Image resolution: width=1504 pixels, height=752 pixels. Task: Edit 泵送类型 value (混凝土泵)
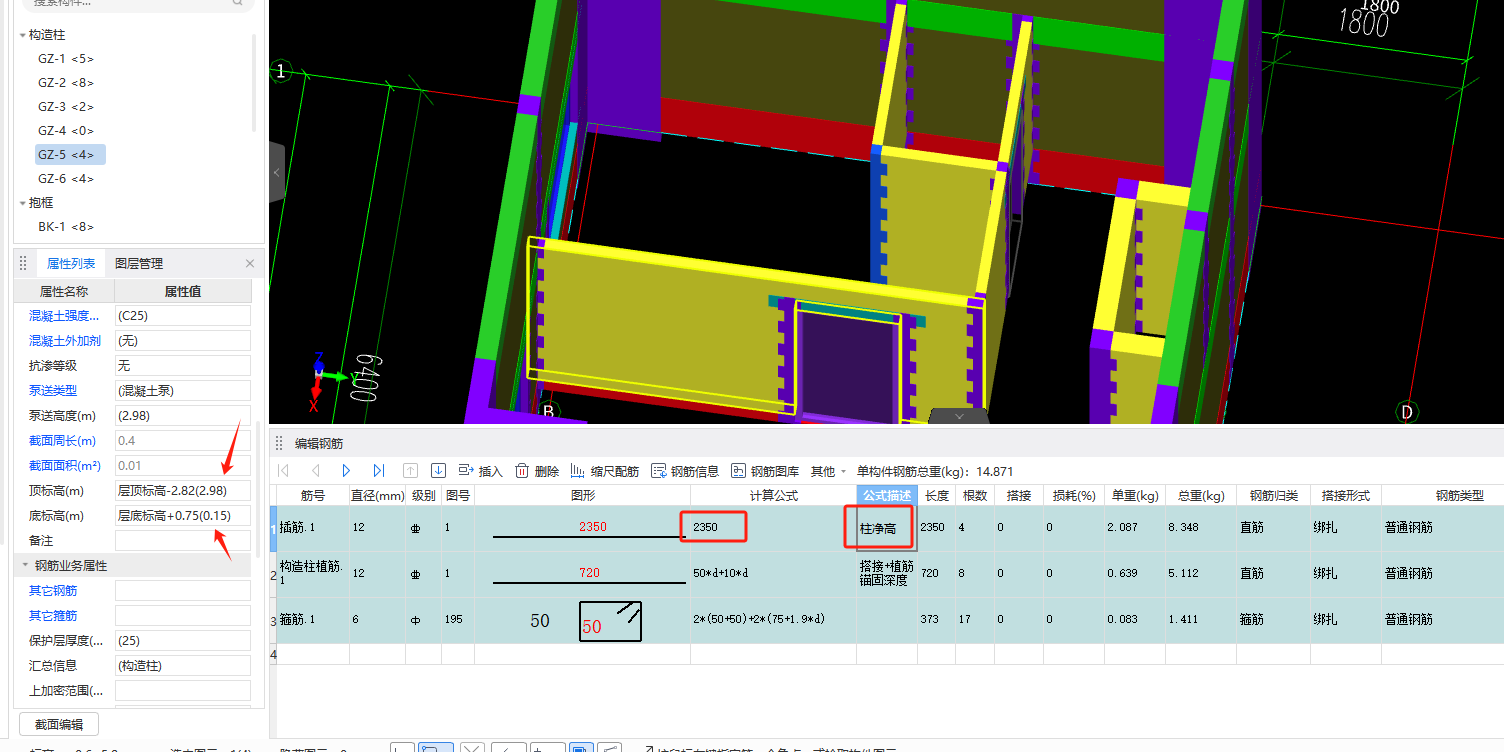pyautogui.click(x=183, y=391)
